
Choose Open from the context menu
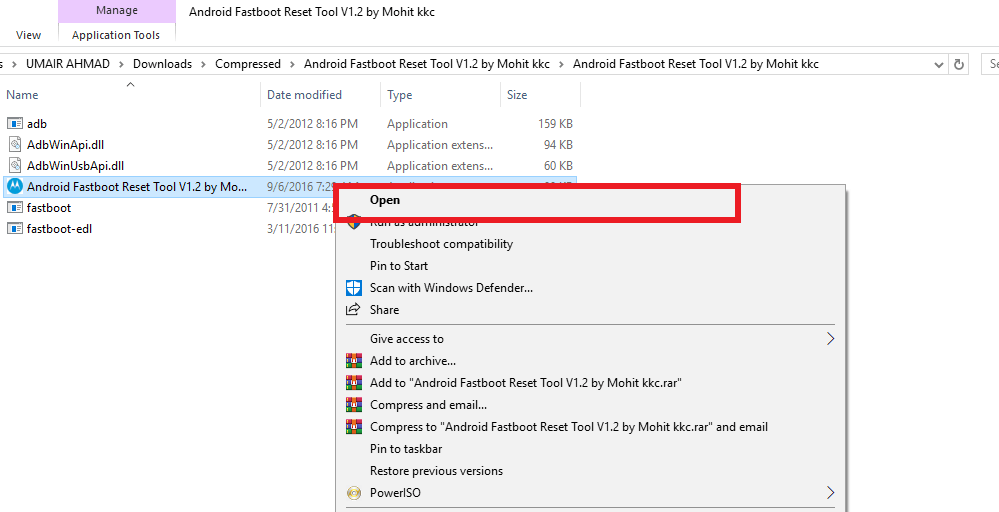coord(385,200)
